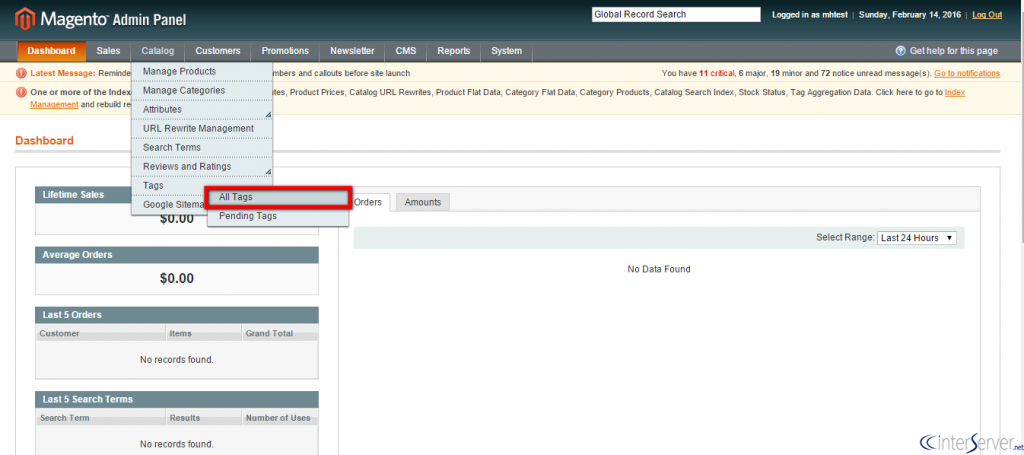Select Google Sitemap menu entry
The image size is (1024, 455).
tap(168, 205)
